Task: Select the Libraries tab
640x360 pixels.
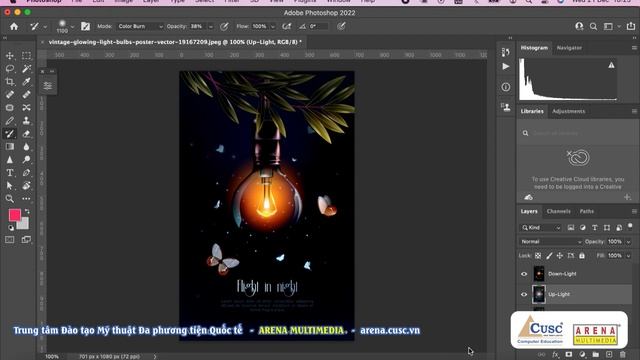Action: click(532, 111)
